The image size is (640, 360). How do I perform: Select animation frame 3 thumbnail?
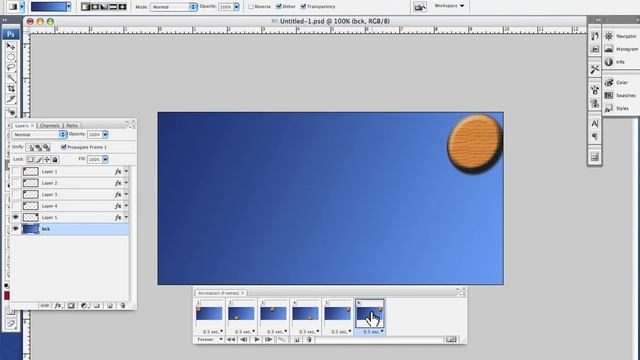[x=273, y=313]
